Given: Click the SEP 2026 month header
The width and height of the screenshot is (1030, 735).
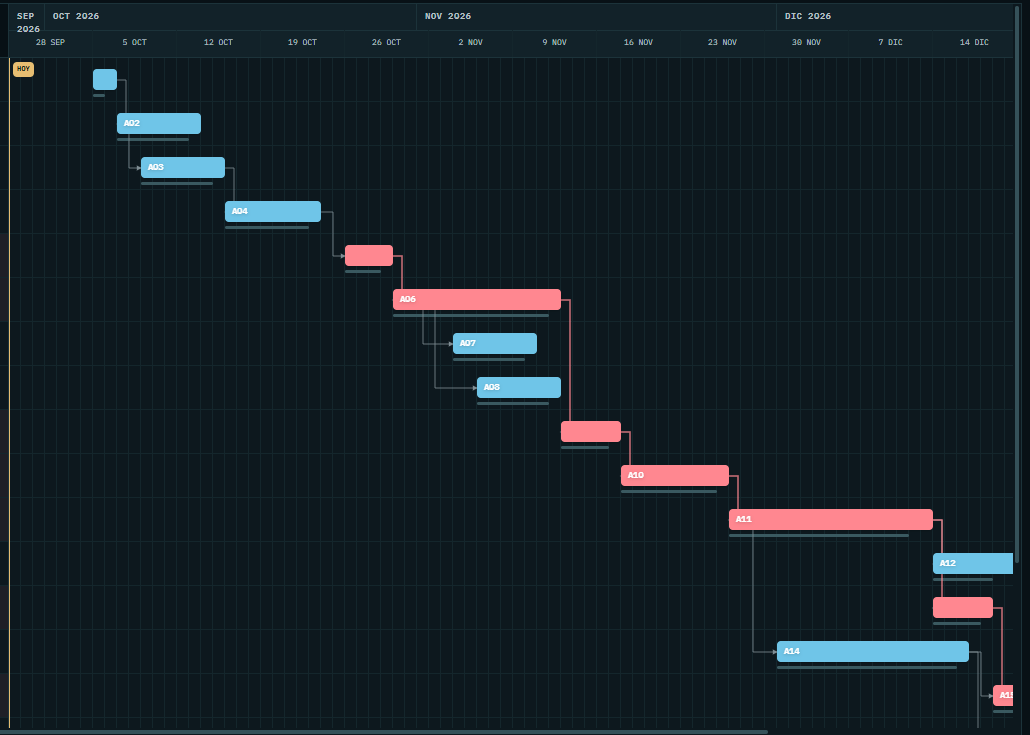Looking at the screenshot, I should [x=28, y=22].
